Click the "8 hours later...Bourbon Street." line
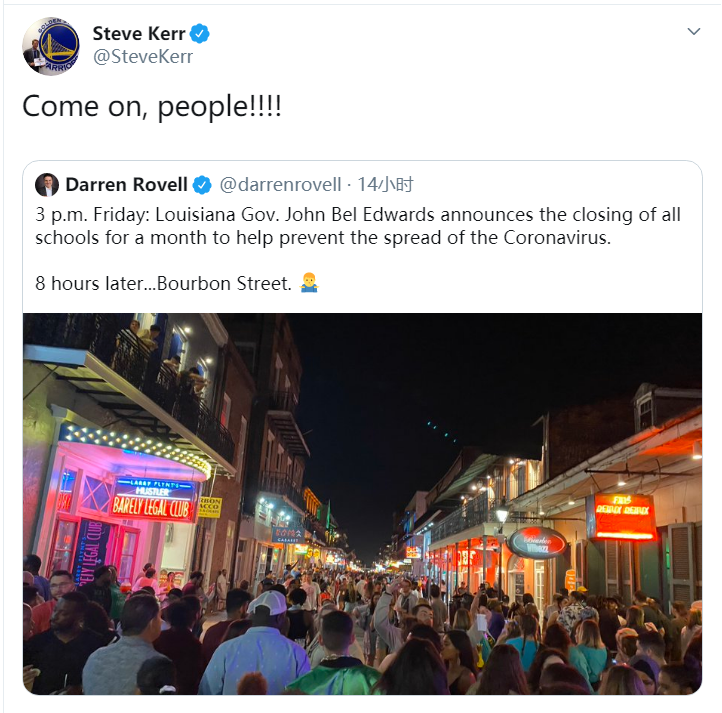The image size is (722, 713). tap(163, 283)
